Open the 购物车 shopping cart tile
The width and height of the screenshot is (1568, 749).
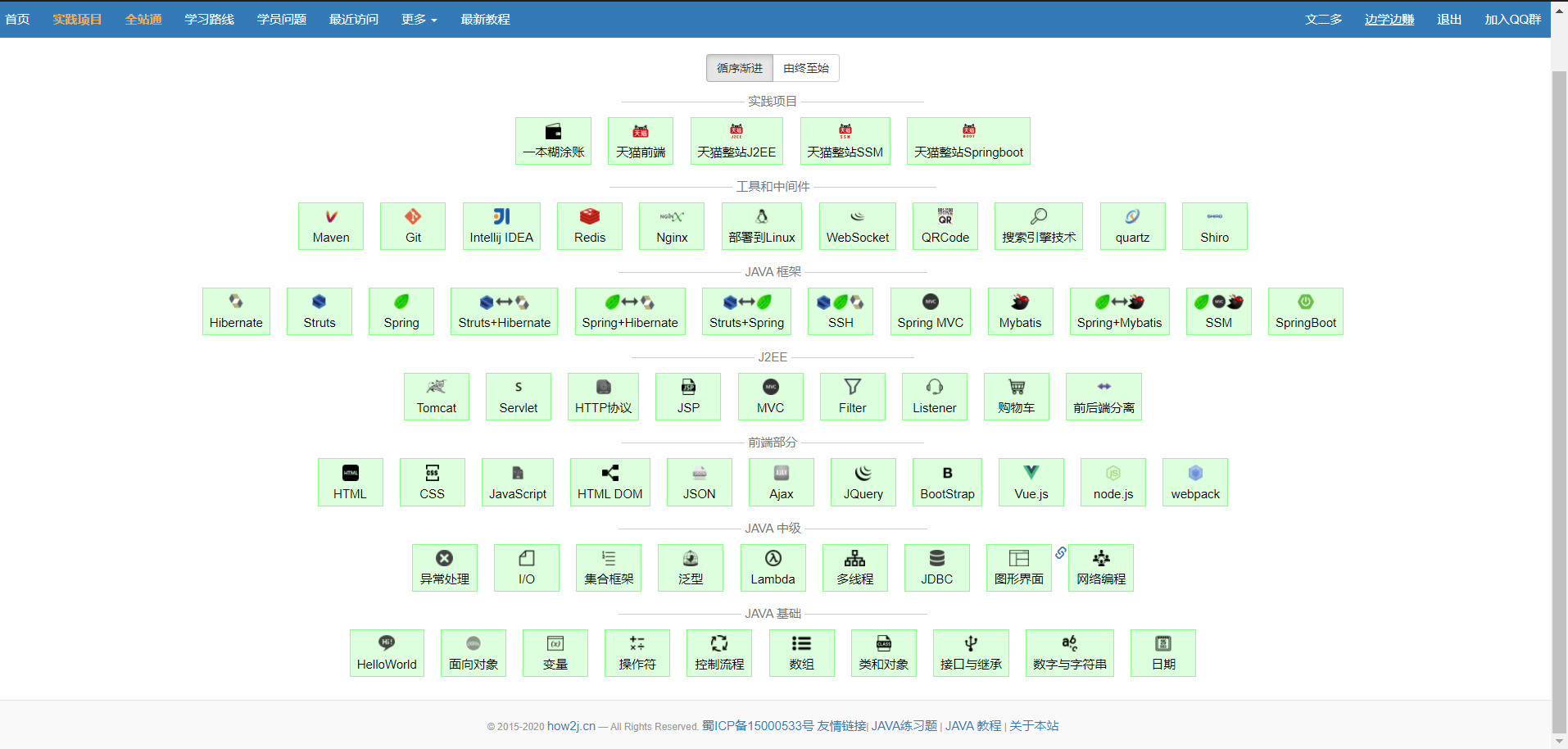pos(1017,397)
